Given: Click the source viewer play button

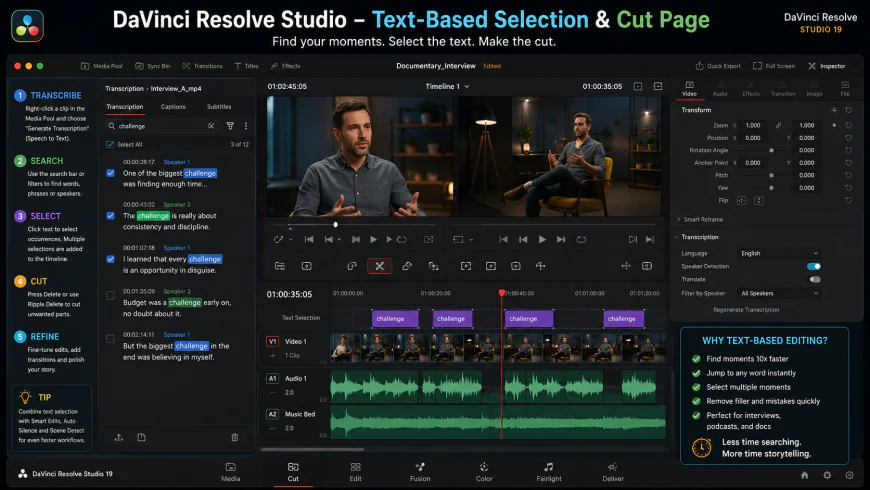Looking at the screenshot, I should click(373, 240).
